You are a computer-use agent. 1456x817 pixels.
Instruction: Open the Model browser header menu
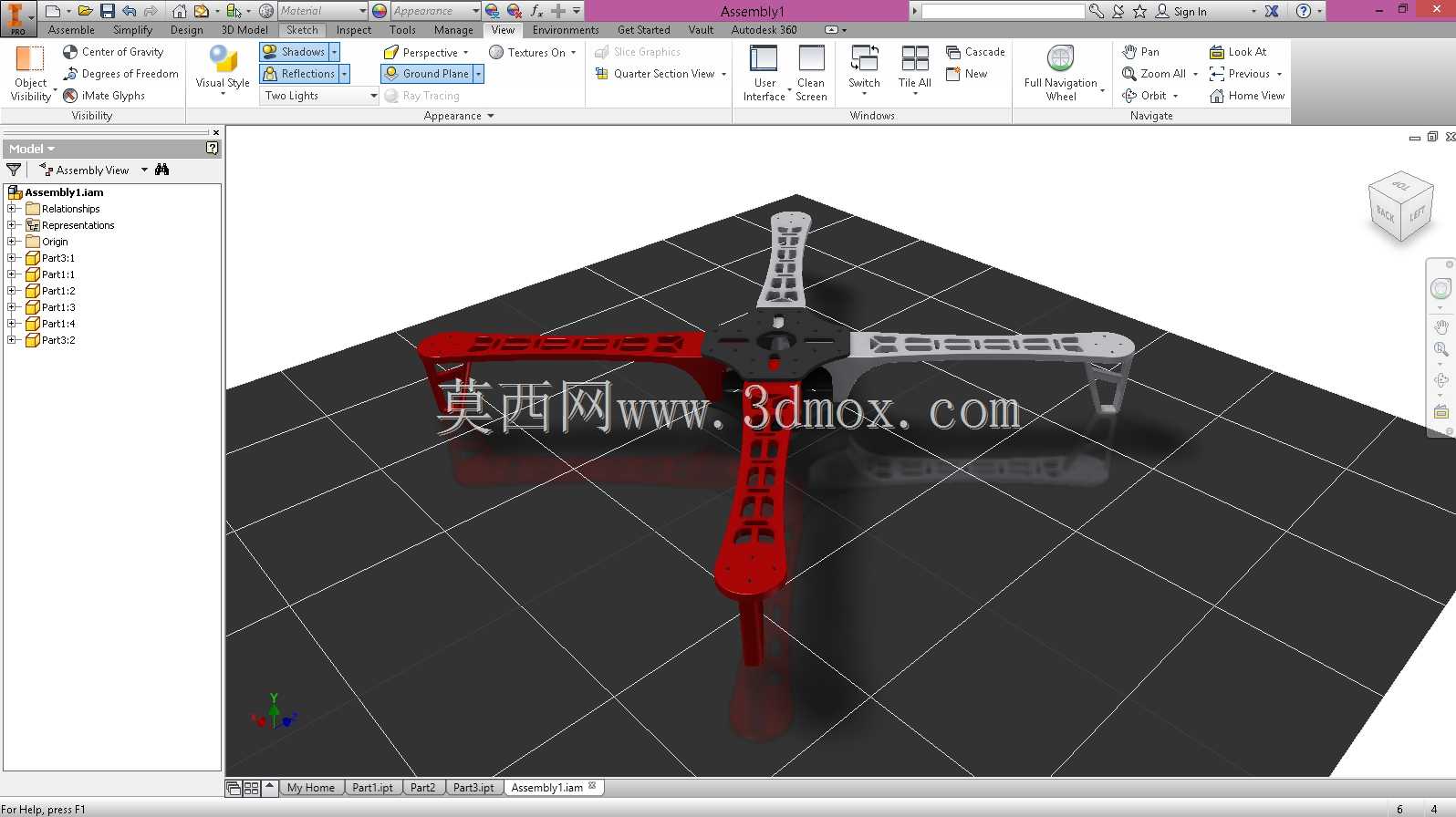32,149
